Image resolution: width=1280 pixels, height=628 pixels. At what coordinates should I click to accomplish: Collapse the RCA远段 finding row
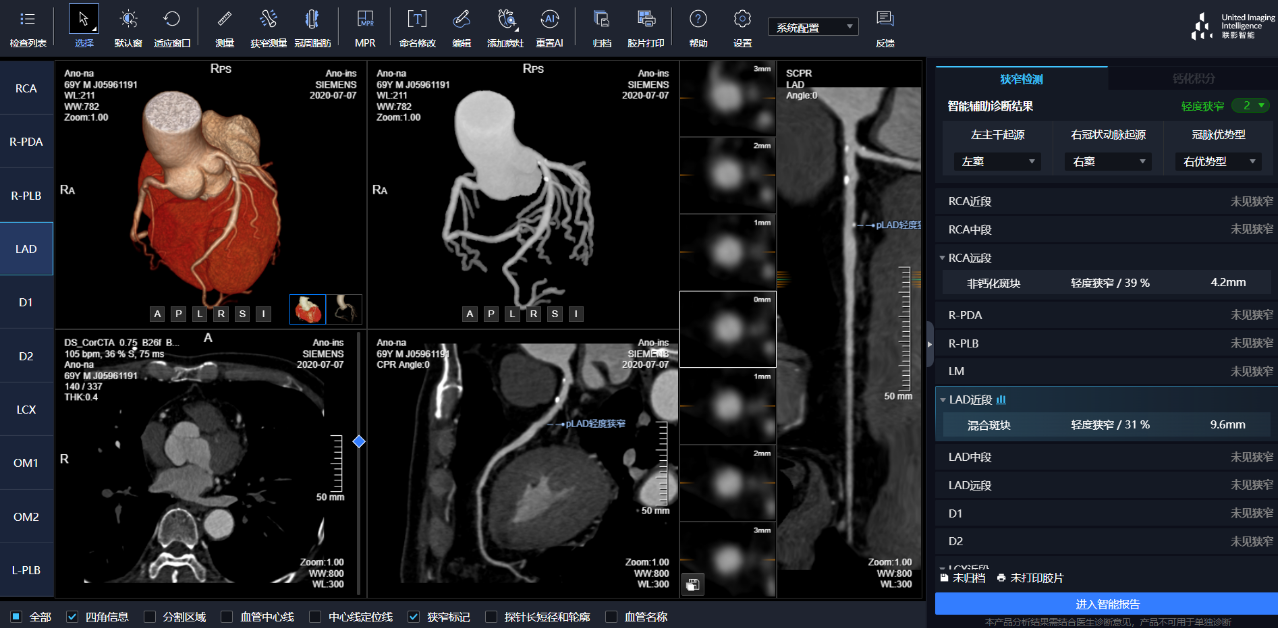(942, 258)
